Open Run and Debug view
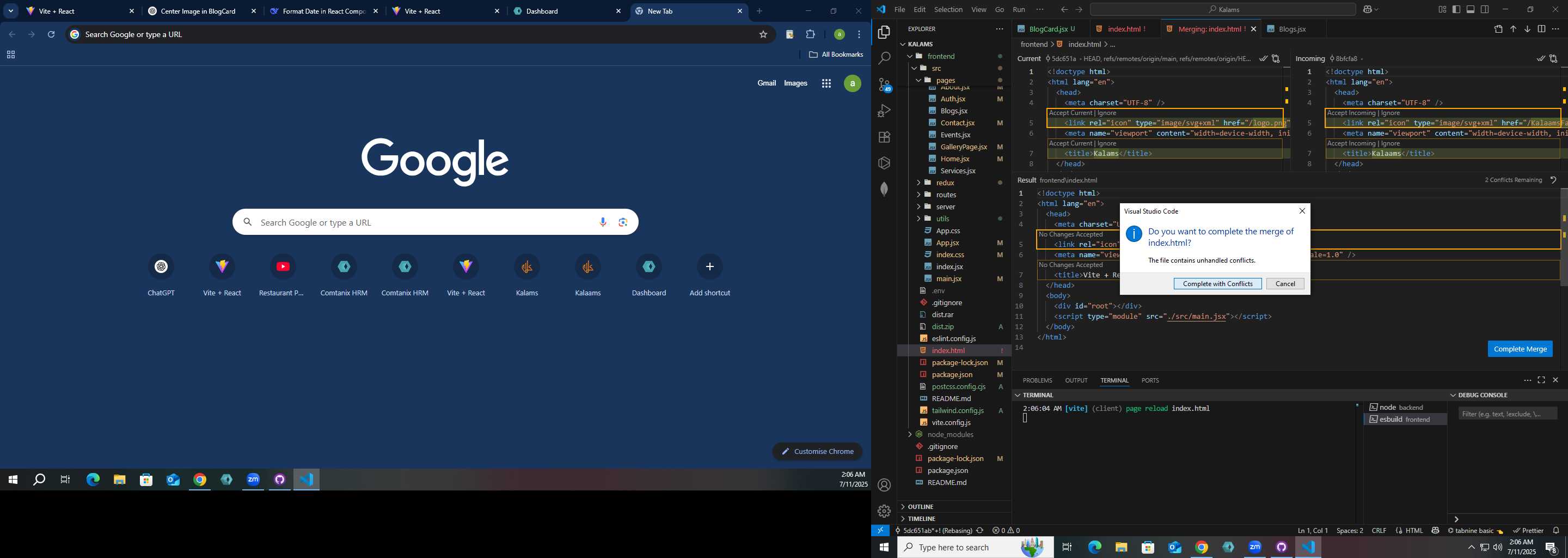 (x=884, y=111)
